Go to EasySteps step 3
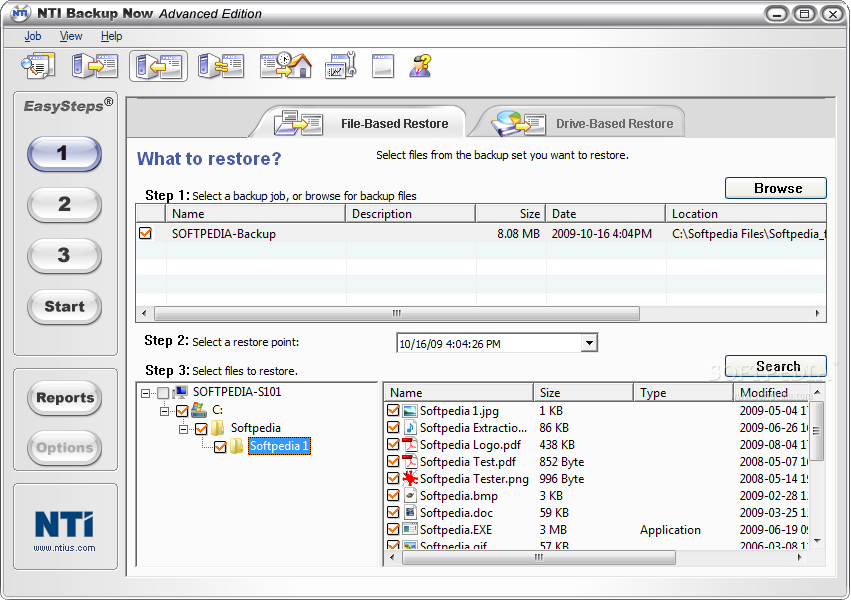 point(64,256)
